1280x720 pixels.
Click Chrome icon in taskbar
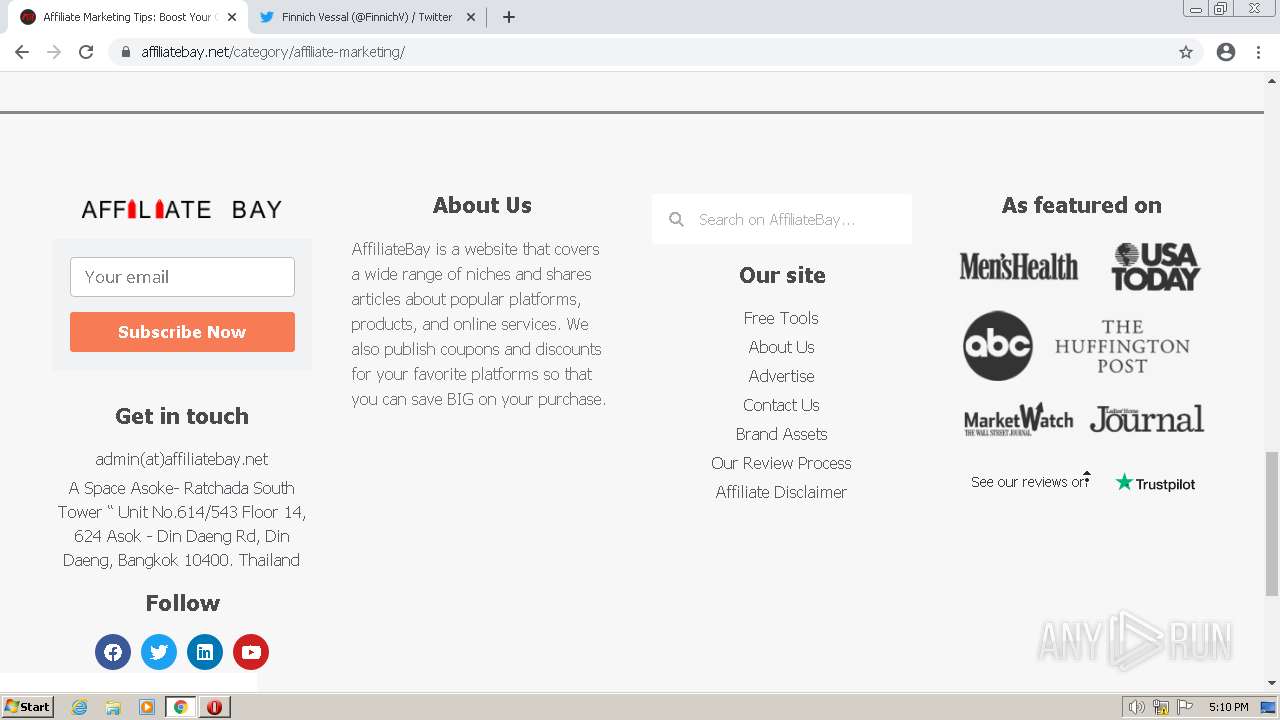[181, 707]
